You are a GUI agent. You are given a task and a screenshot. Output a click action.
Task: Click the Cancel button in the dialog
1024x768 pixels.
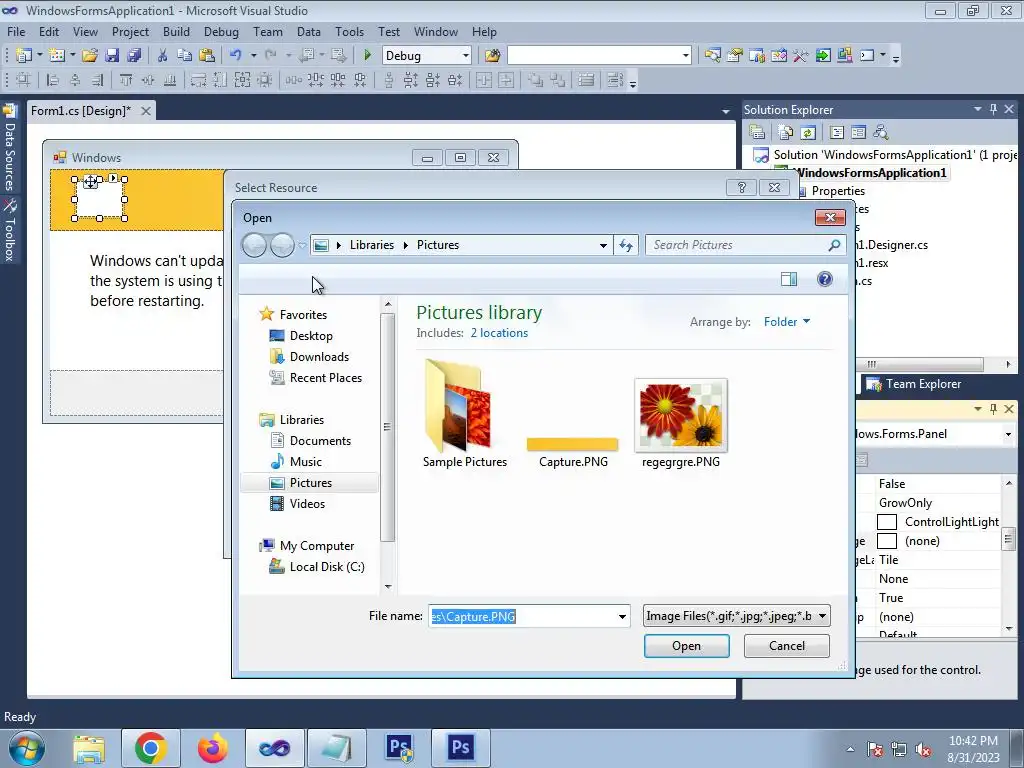[x=786, y=646]
